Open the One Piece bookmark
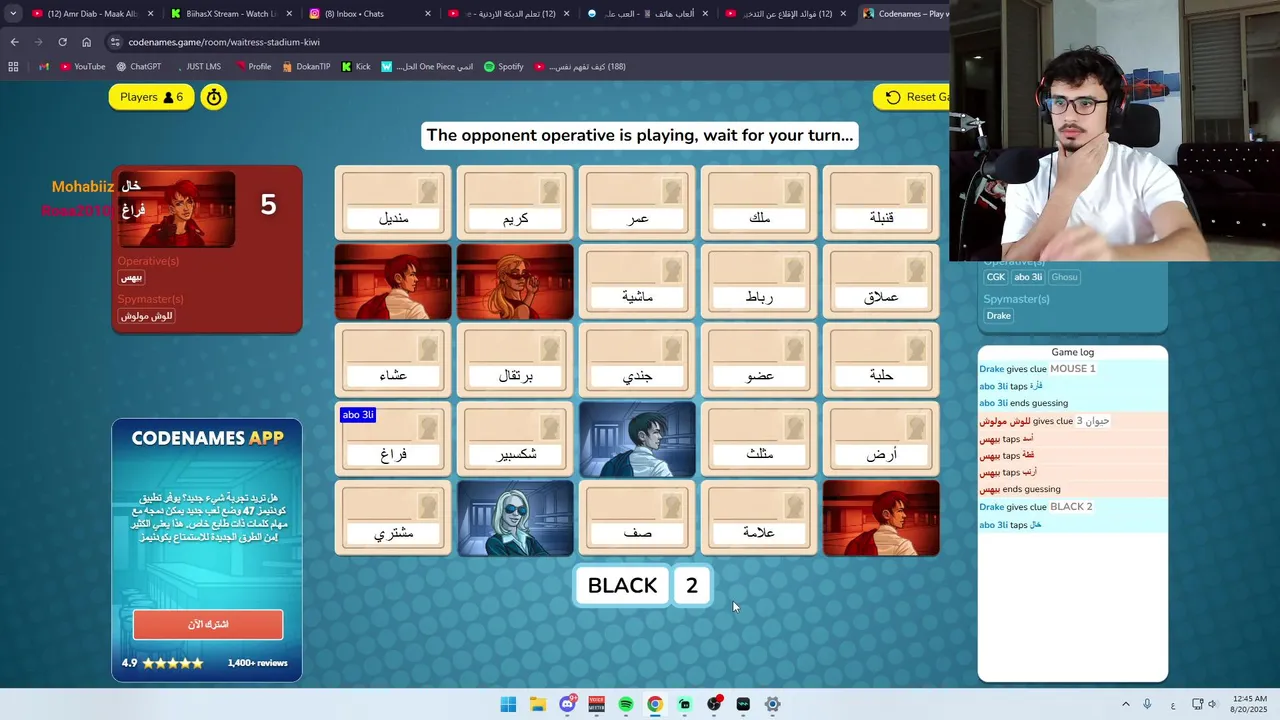This screenshot has width=1280, height=720. coord(427,67)
